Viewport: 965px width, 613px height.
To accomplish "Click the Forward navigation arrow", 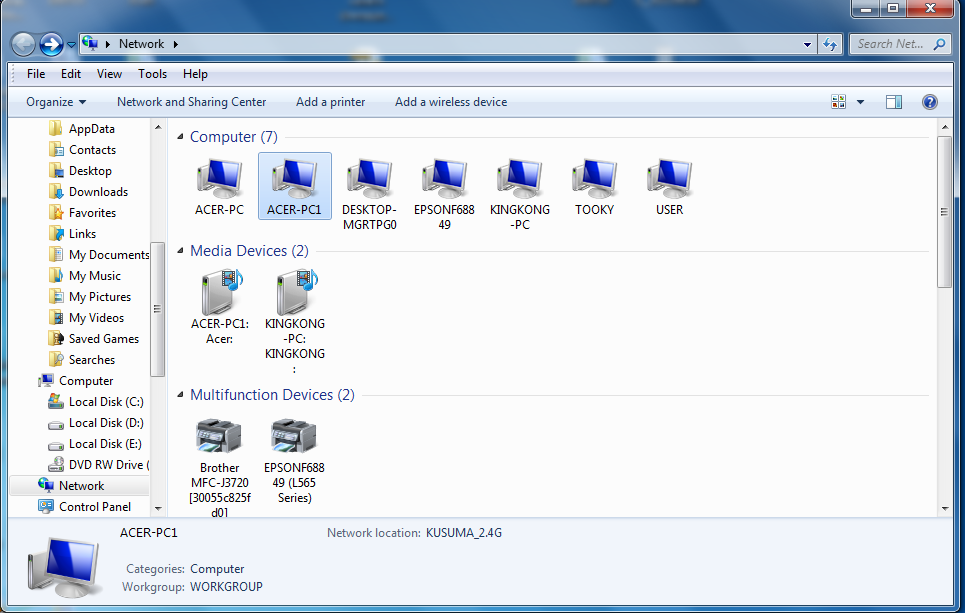I will pyautogui.click(x=51, y=44).
